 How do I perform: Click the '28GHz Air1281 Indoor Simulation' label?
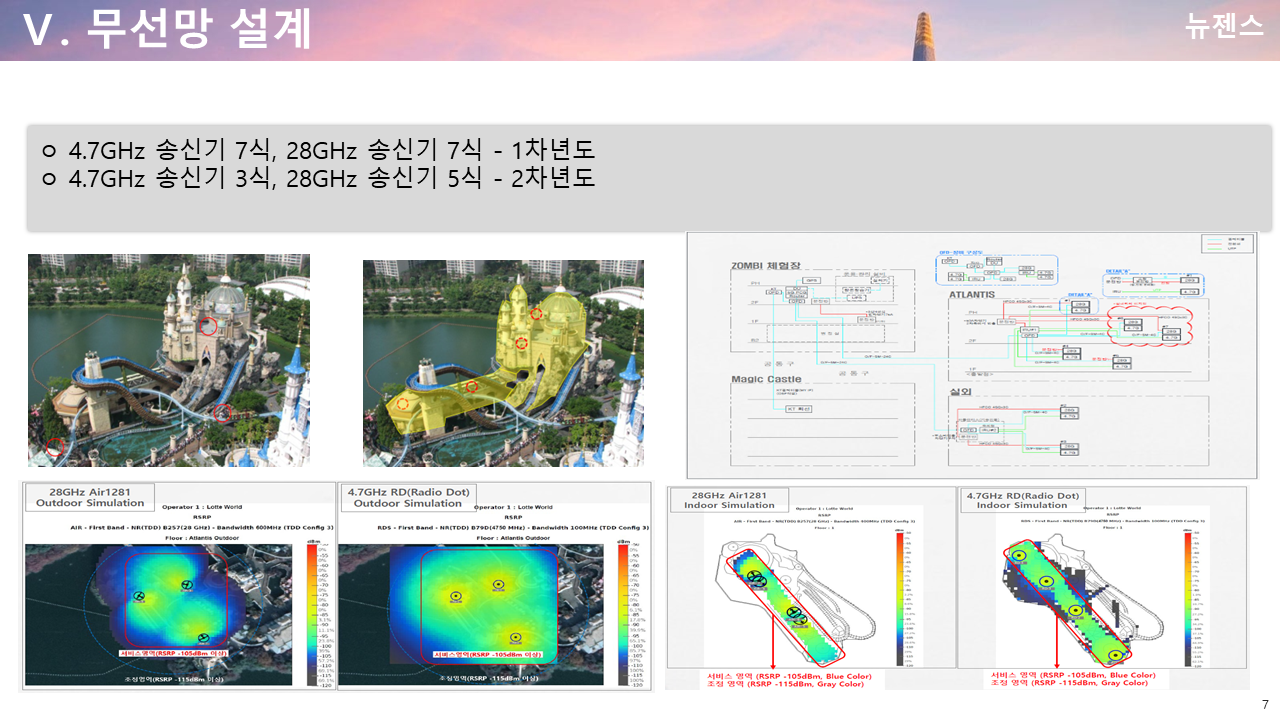pos(729,500)
